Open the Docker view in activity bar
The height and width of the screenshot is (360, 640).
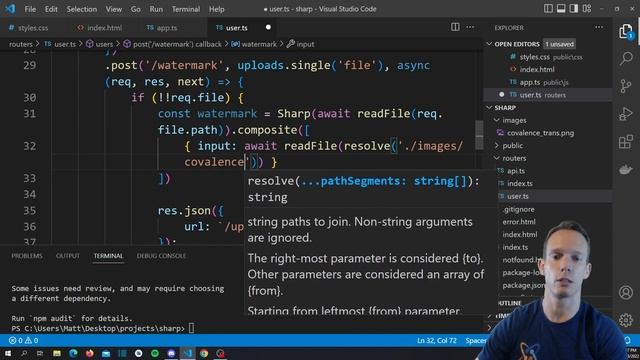click(x=626, y=169)
